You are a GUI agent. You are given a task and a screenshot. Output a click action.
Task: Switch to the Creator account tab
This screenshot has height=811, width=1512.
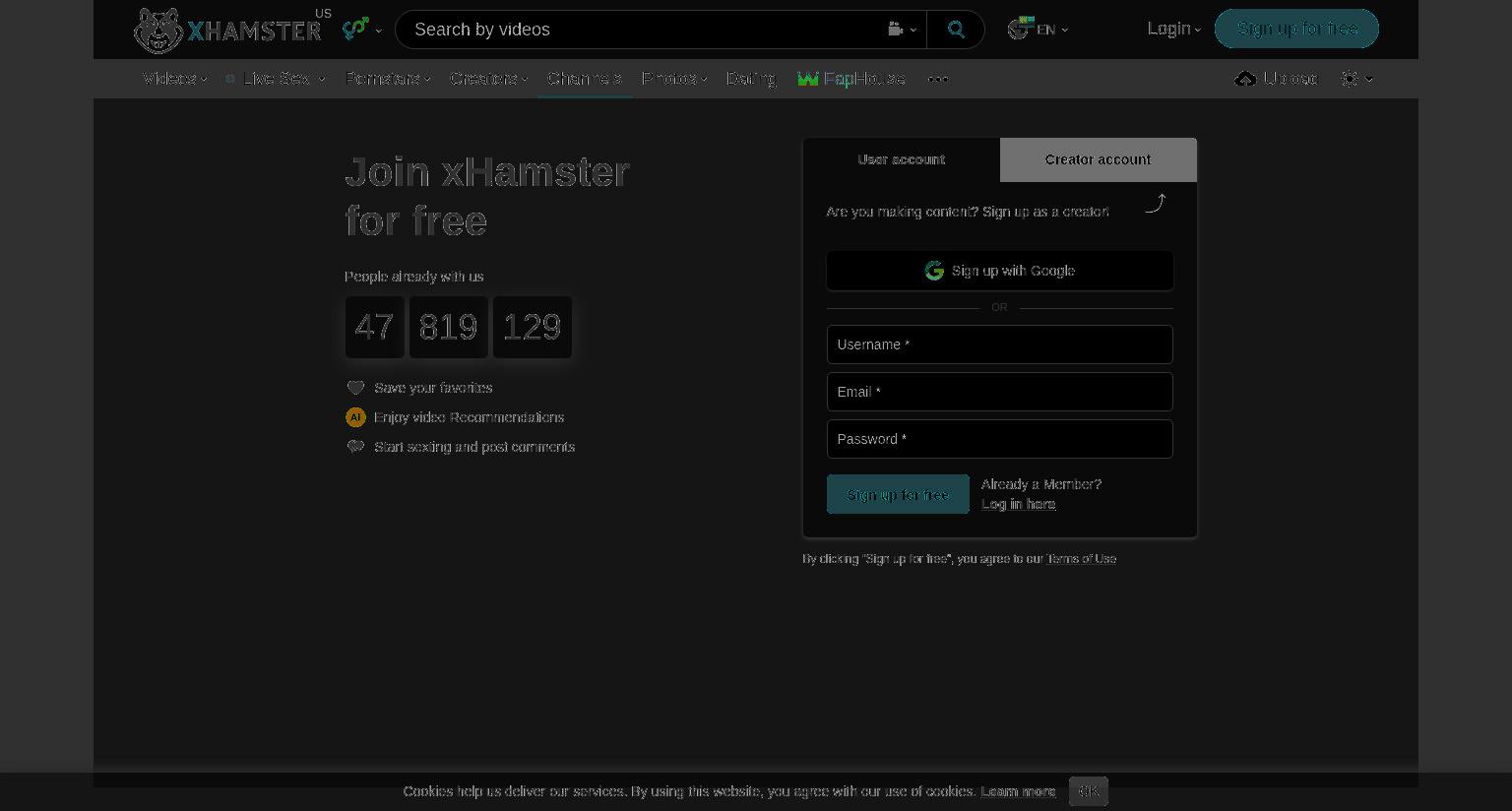tap(1099, 159)
